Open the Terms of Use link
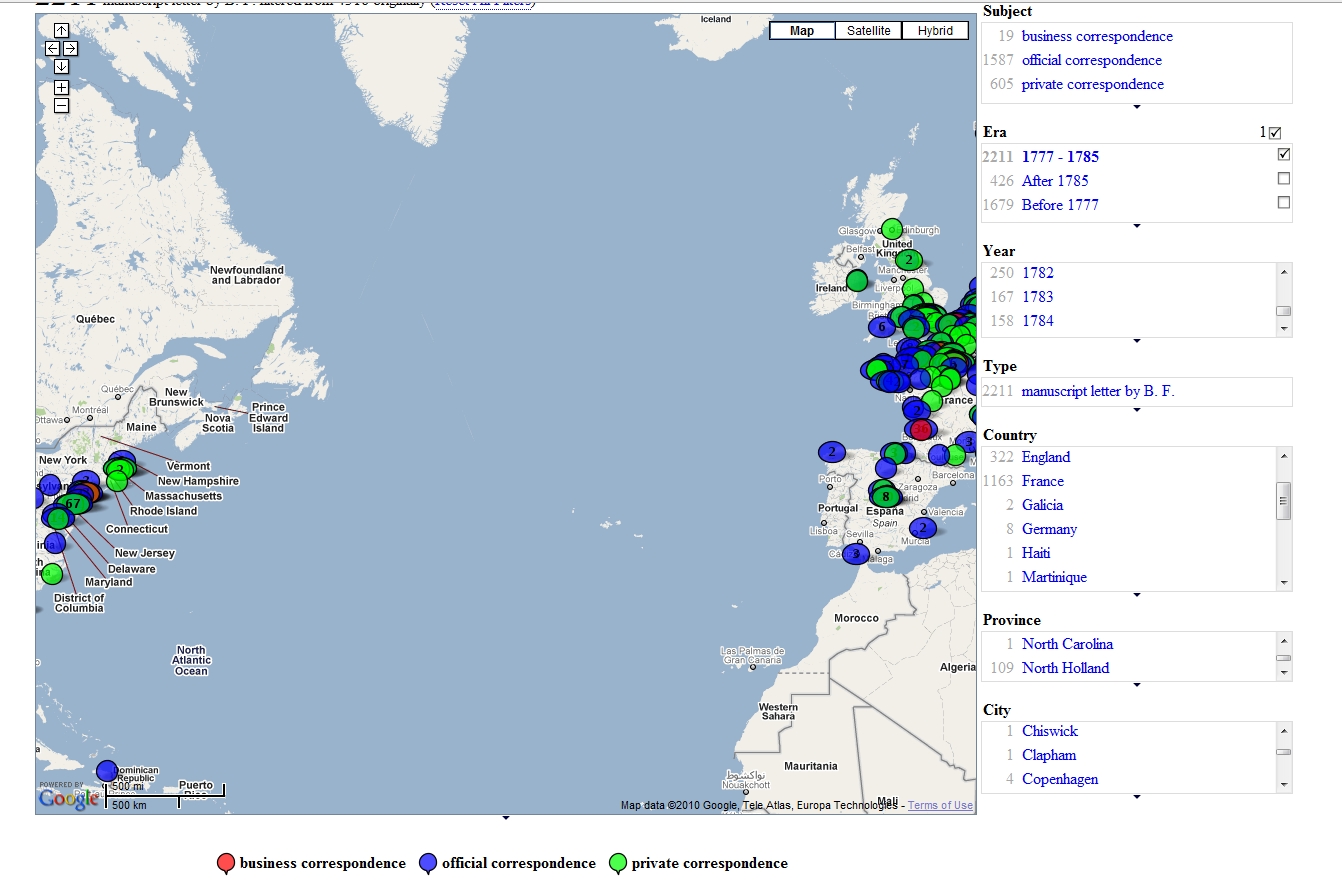This screenshot has height=887, width=1342. 940,805
